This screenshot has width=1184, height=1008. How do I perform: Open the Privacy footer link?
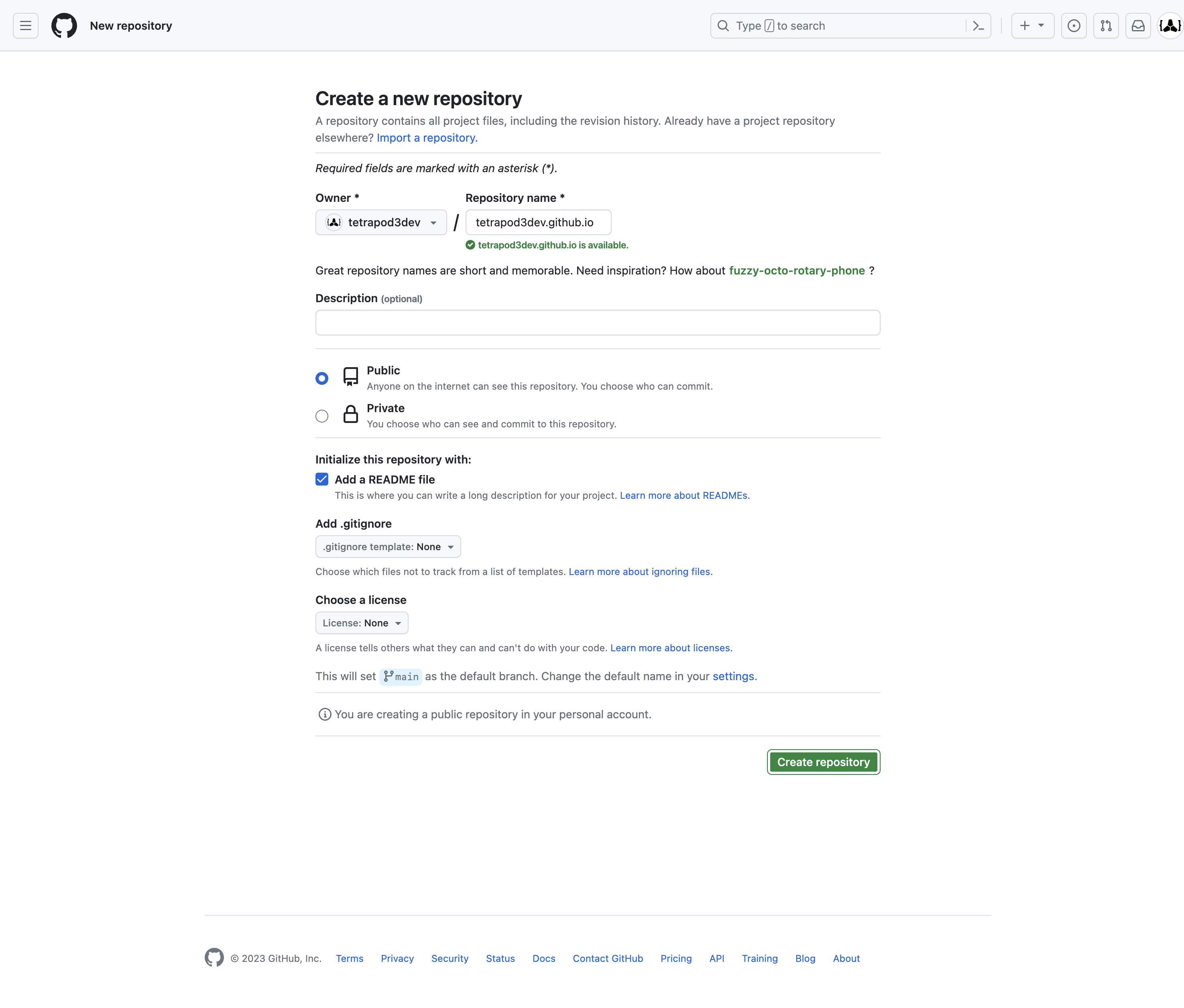point(397,959)
